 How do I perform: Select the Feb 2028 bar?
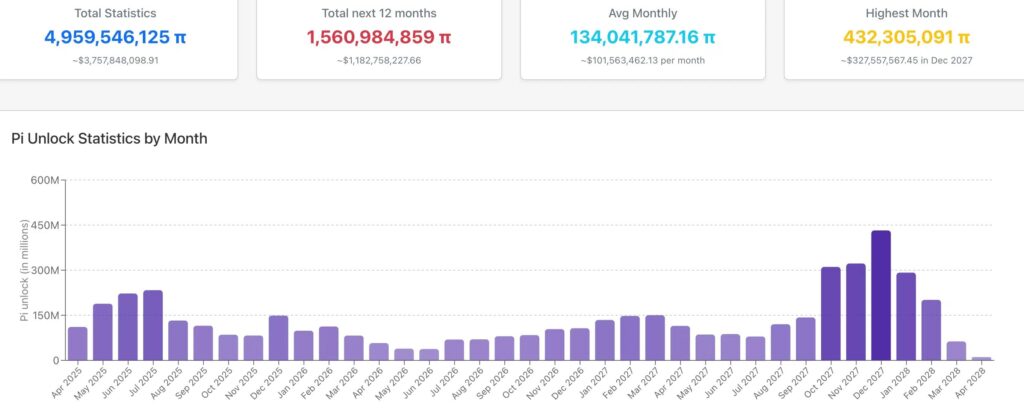pos(931,330)
